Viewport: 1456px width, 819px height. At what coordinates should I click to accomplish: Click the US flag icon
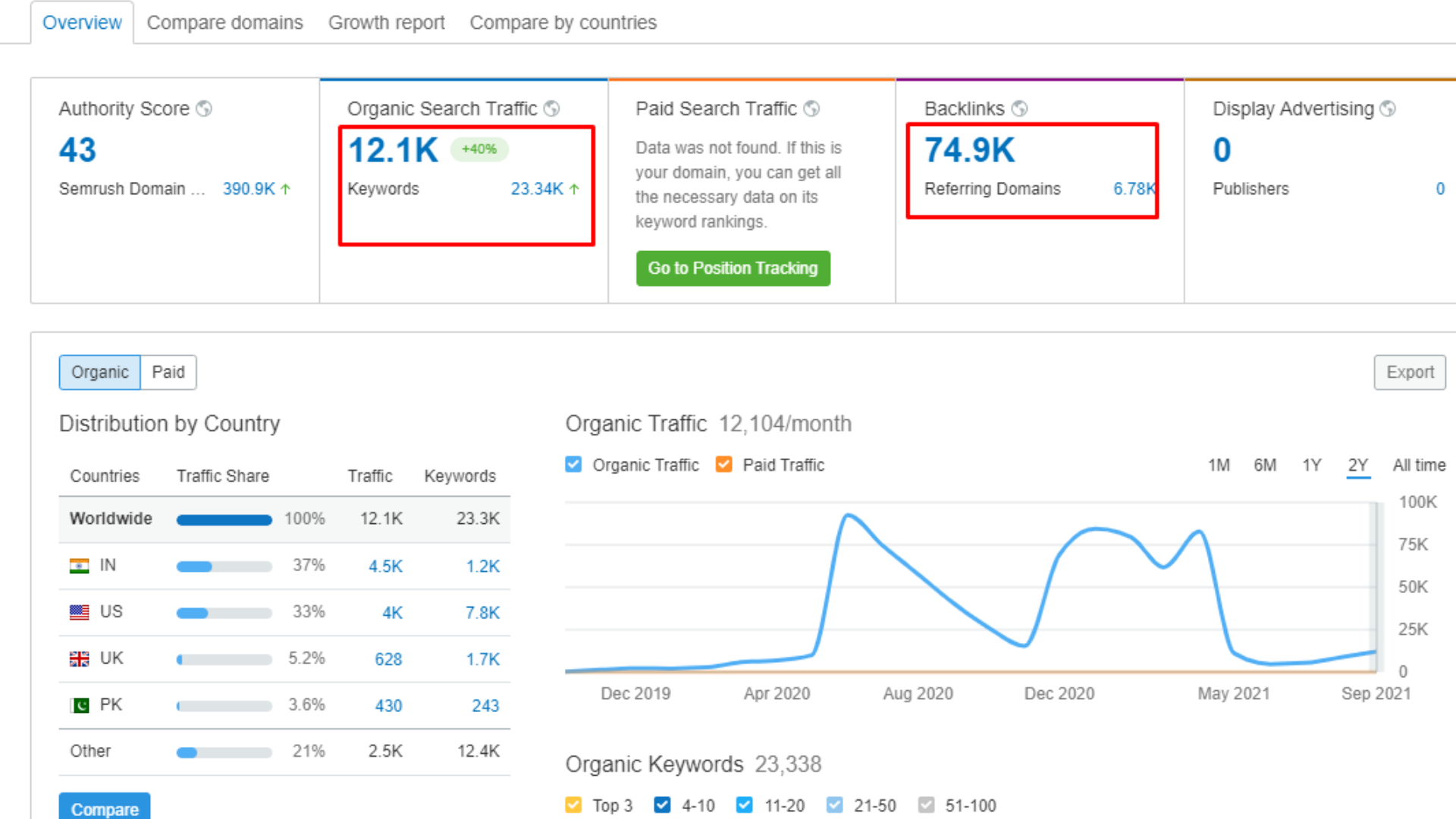pyautogui.click(x=79, y=613)
